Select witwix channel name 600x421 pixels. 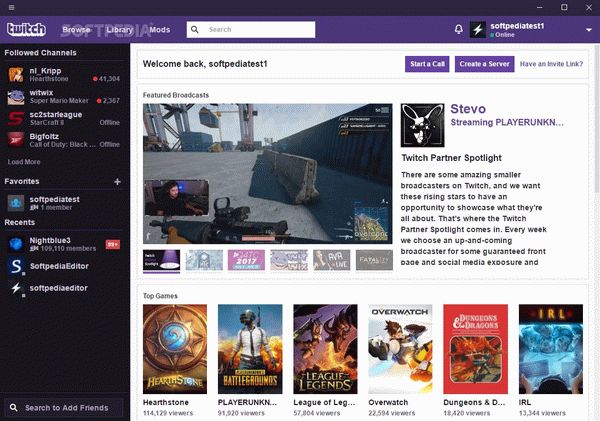[41, 93]
